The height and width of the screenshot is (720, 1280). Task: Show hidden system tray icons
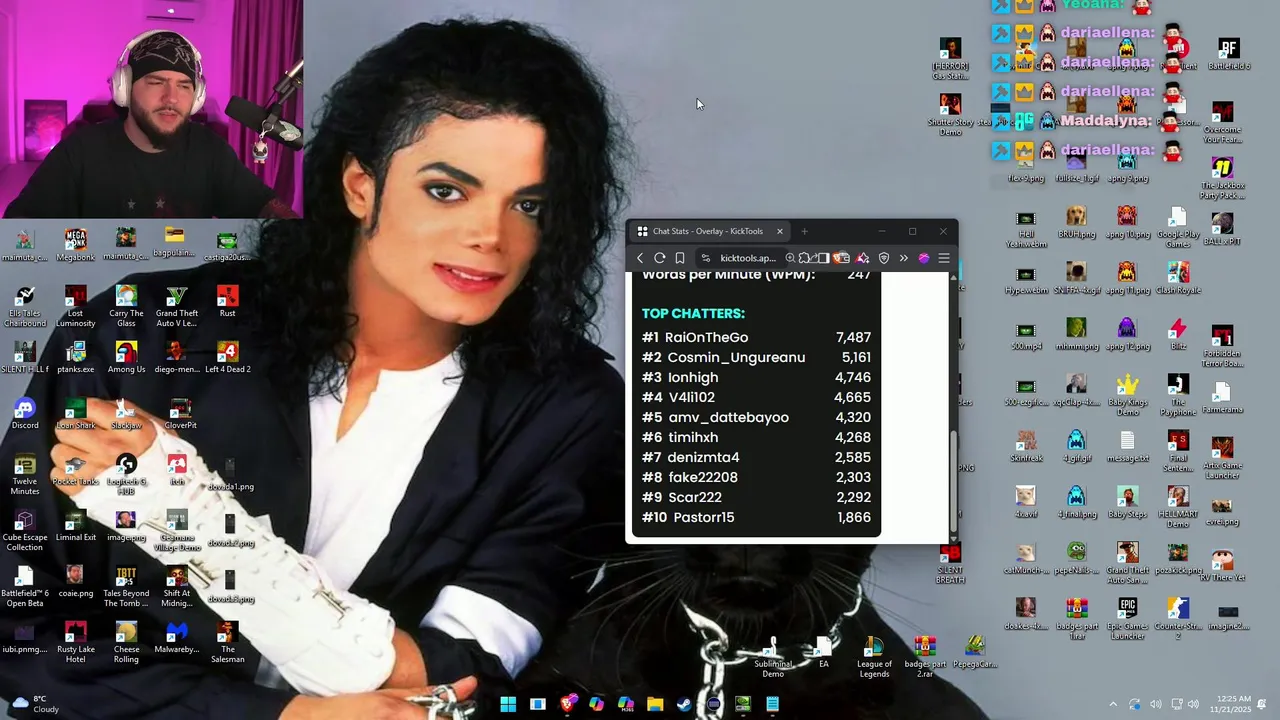1113,704
